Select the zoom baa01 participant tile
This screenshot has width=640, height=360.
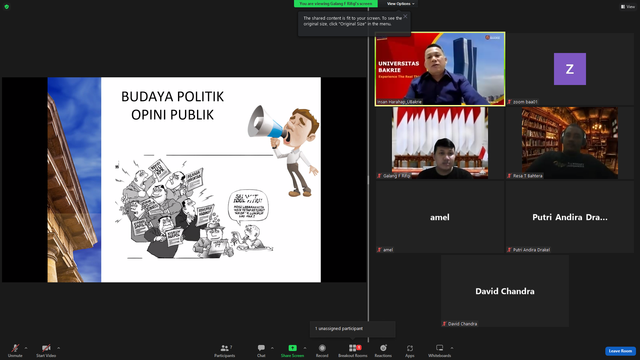click(x=570, y=69)
